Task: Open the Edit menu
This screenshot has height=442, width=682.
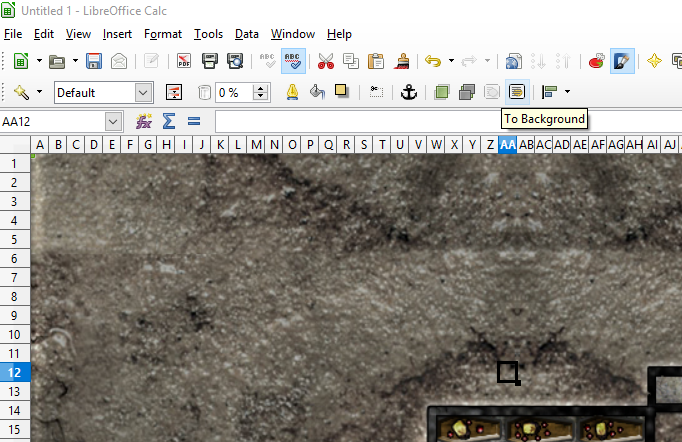Action: click(x=44, y=34)
